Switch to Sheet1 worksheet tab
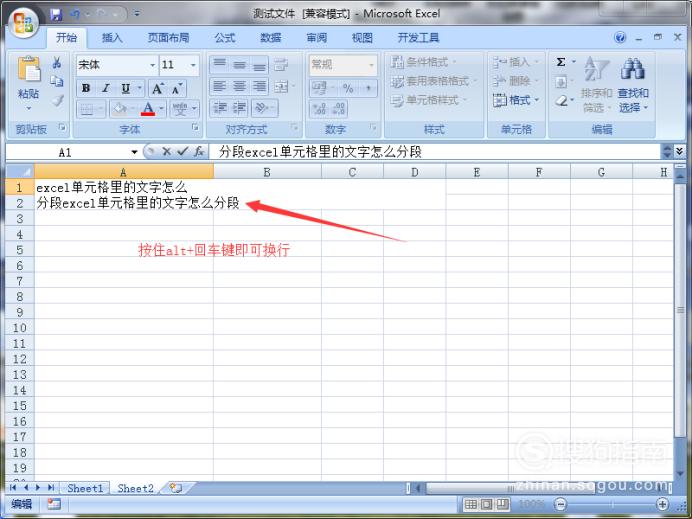Screen dimensions: 692x519 click(85, 489)
